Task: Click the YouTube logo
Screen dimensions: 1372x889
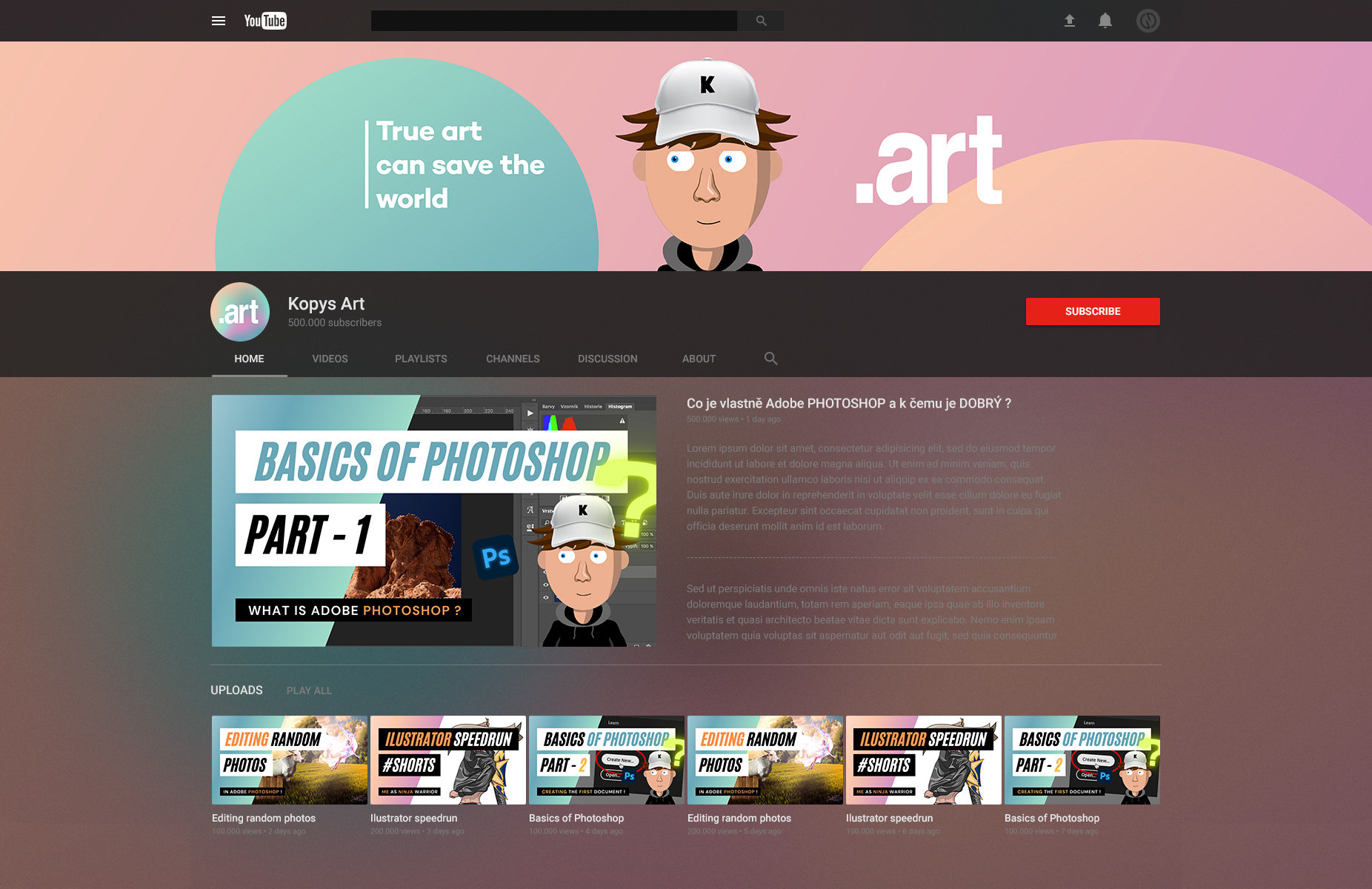Action: click(265, 21)
